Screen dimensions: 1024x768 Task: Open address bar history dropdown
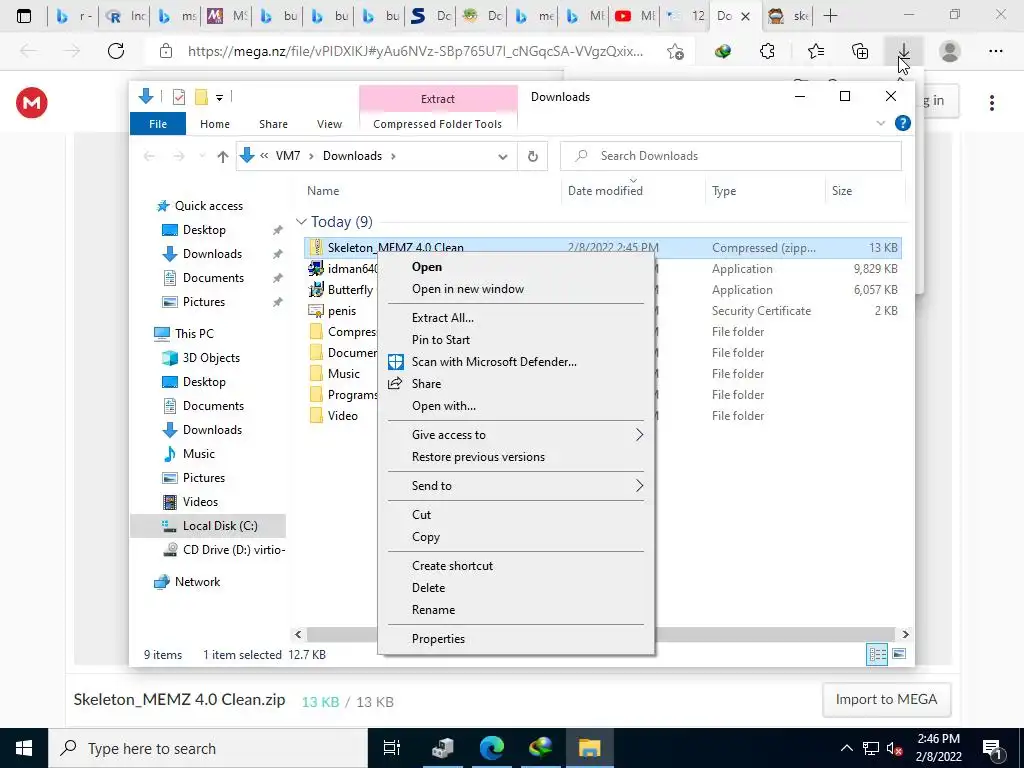[502, 156]
